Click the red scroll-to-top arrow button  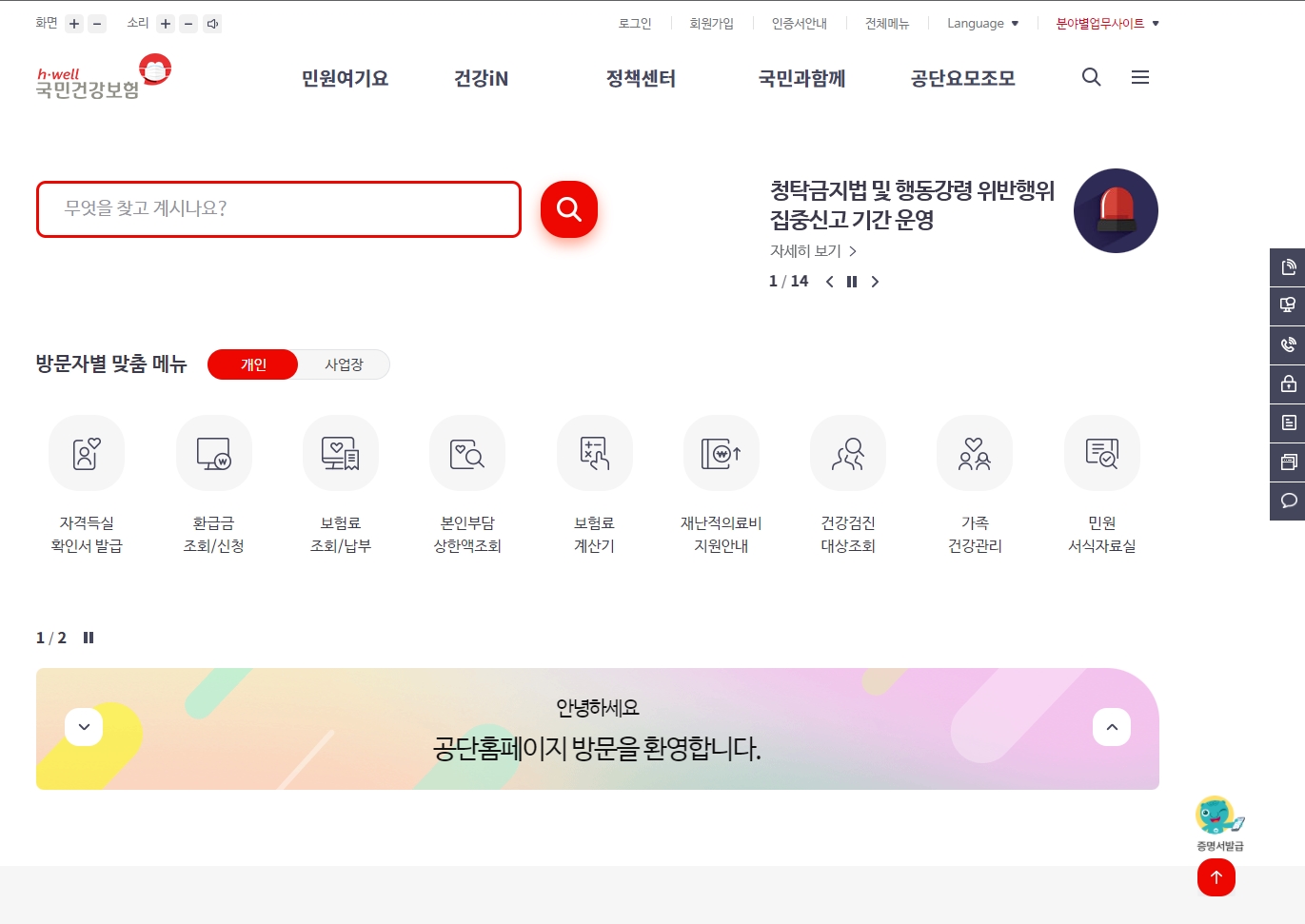[x=1216, y=877]
